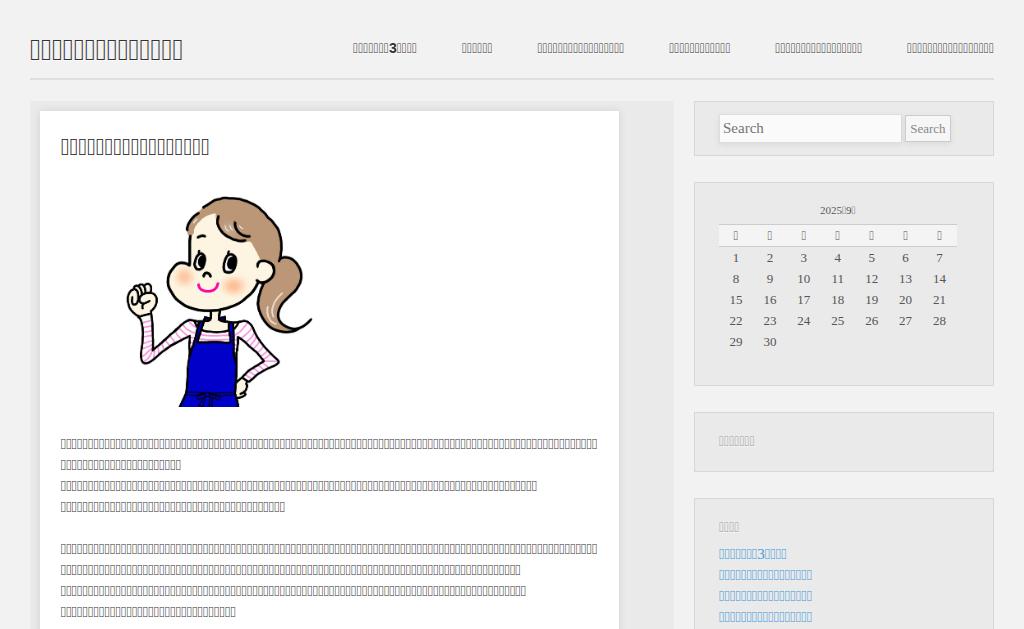Select date 29 in the calendar
Viewport: 1024px width, 629px height.
pyautogui.click(x=736, y=342)
